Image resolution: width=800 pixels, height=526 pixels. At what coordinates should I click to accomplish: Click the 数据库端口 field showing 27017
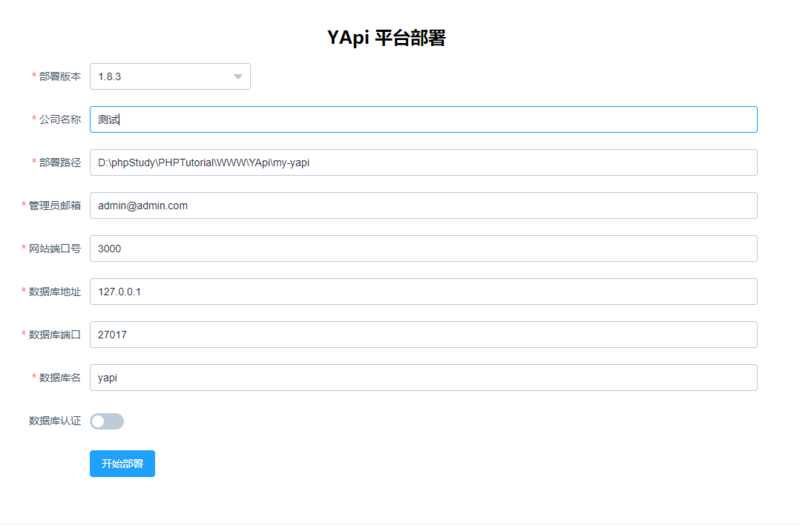(x=423, y=335)
